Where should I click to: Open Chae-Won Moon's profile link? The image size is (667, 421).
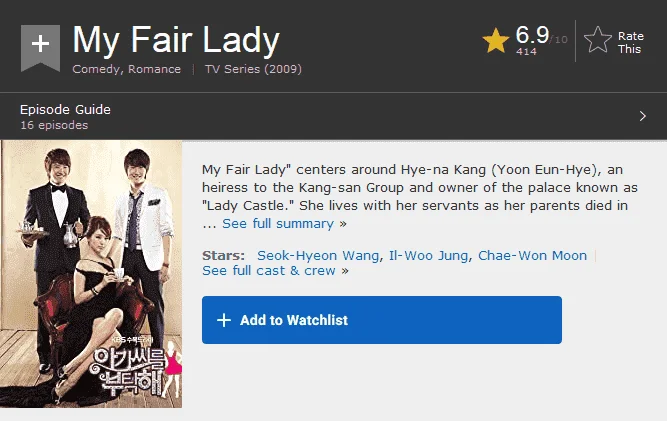[x=532, y=255]
